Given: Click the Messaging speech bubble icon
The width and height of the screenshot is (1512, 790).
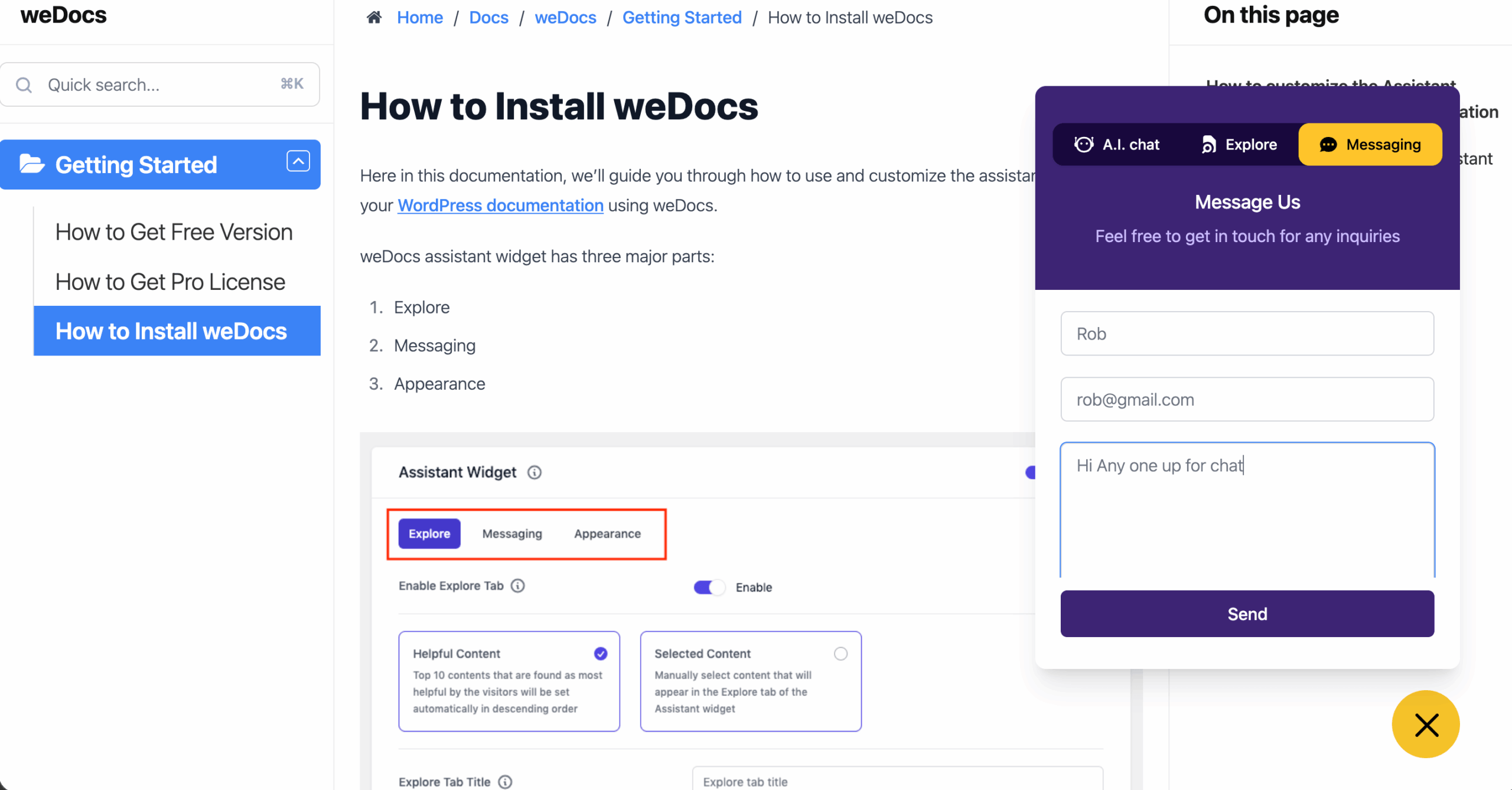Looking at the screenshot, I should coord(1328,145).
